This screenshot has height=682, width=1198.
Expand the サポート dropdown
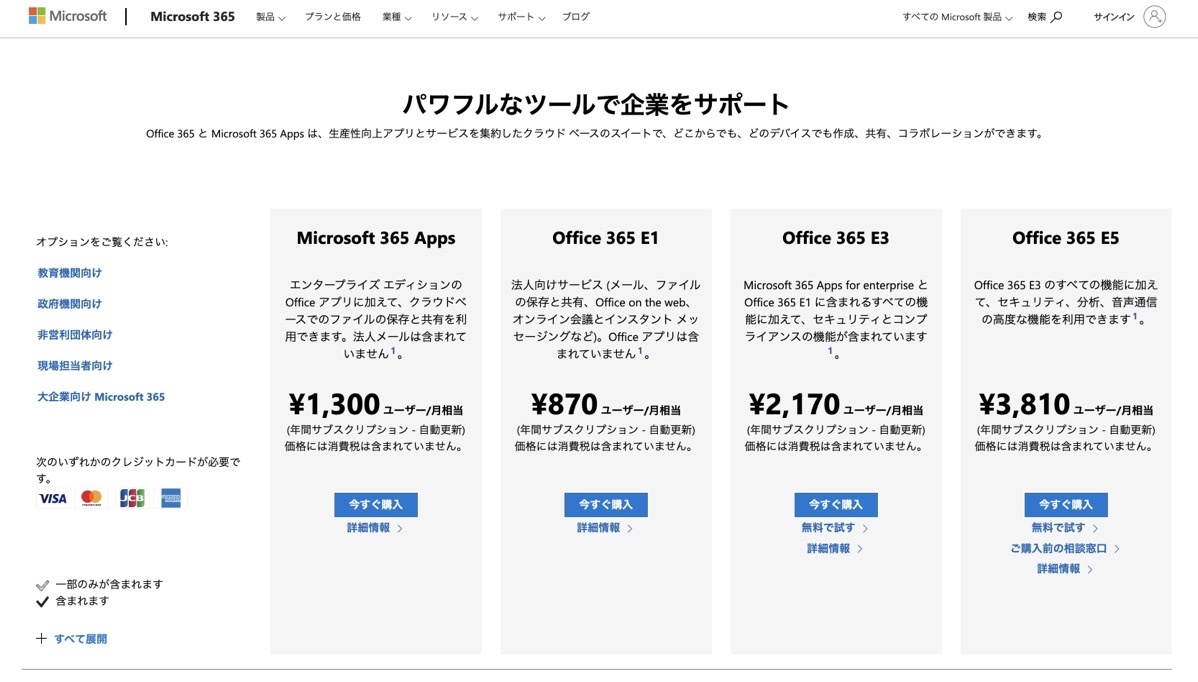click(x=521, y=17)
